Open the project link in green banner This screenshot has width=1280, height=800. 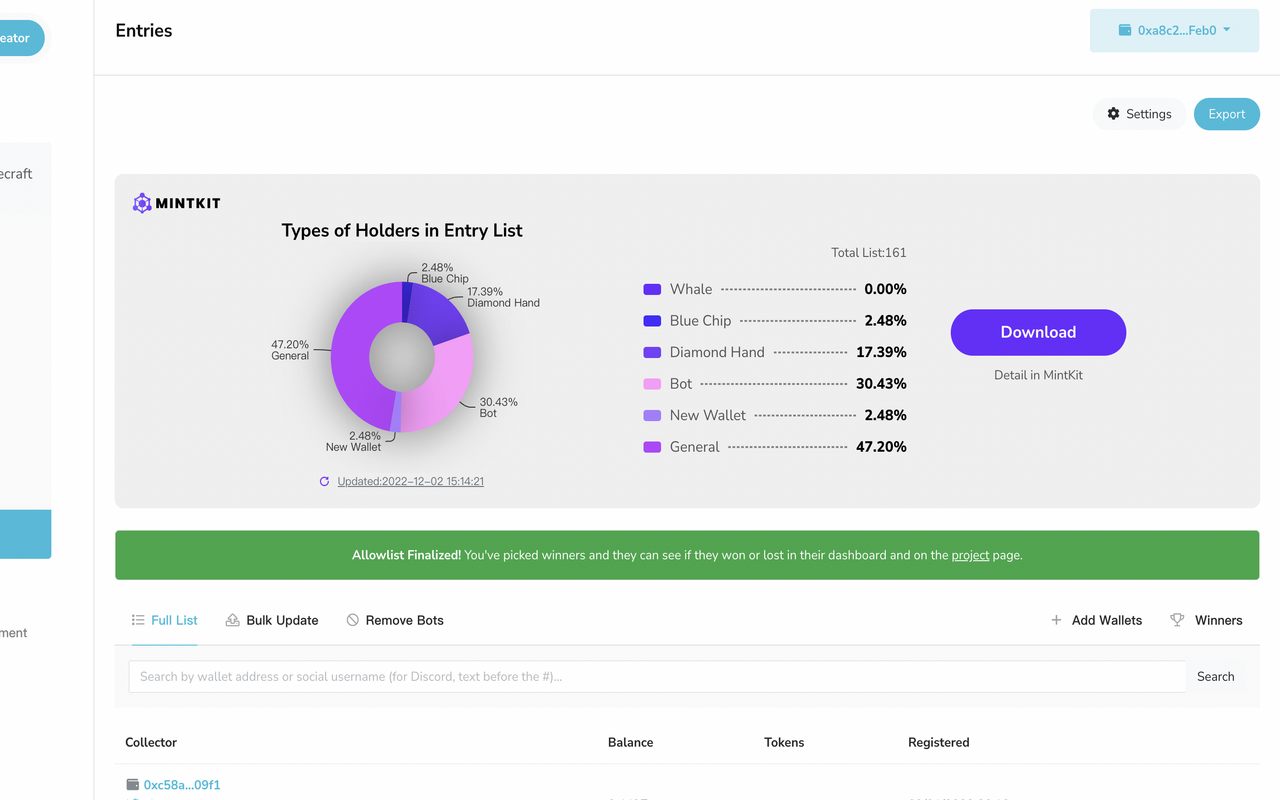tap(970, 555)
